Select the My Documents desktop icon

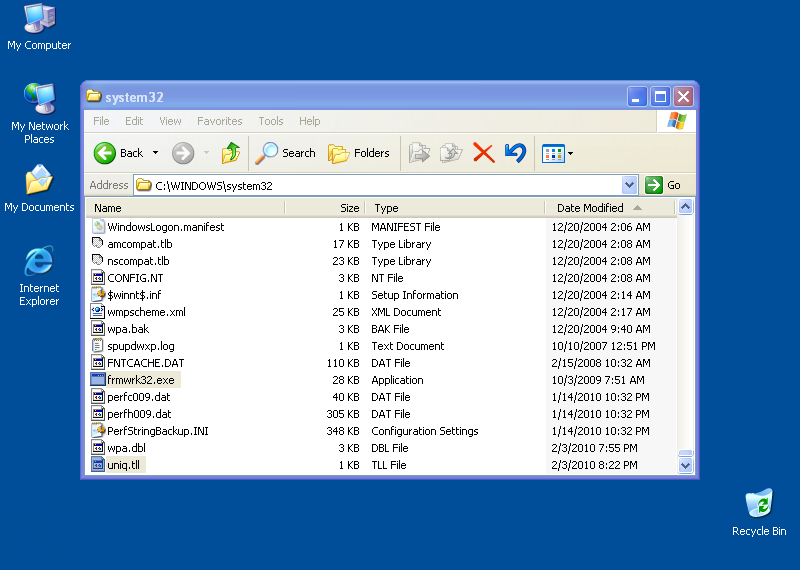coord(39,180)
